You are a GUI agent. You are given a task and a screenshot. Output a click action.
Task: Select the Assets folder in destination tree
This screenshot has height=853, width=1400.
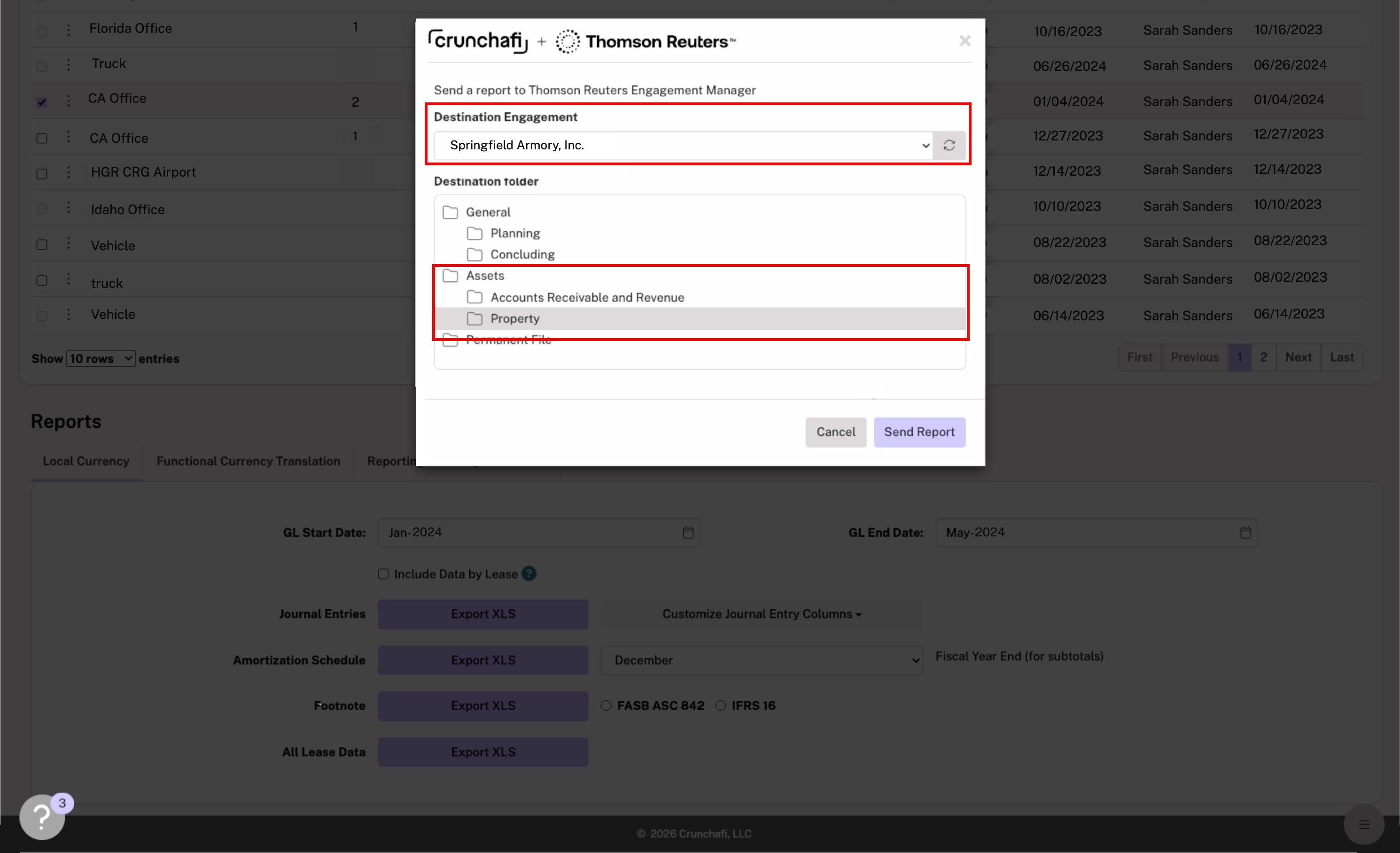click(485, 275)
